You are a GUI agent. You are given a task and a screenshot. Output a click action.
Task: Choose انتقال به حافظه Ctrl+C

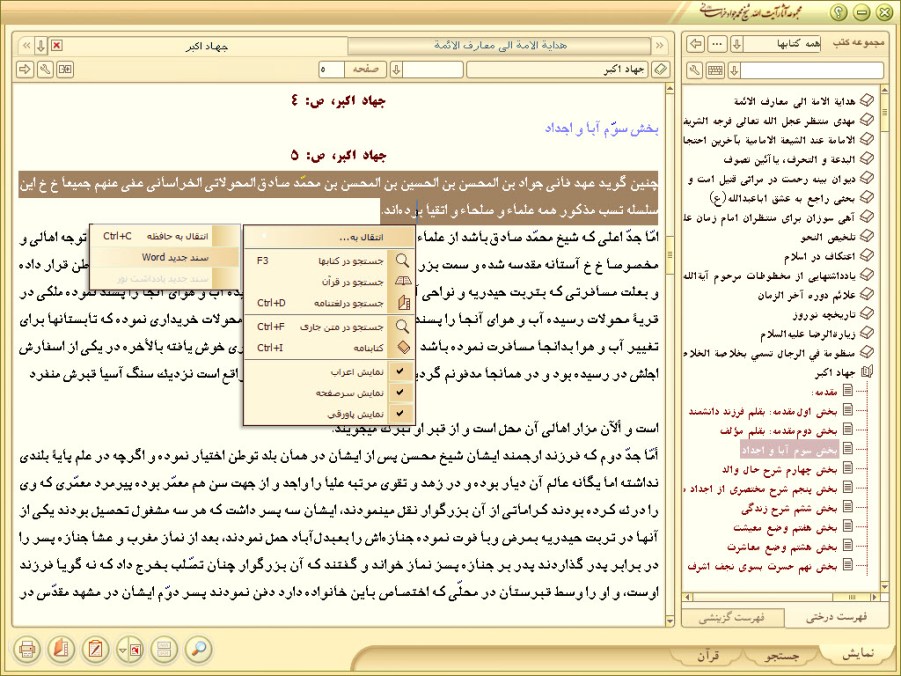click(x=164, y=236)
